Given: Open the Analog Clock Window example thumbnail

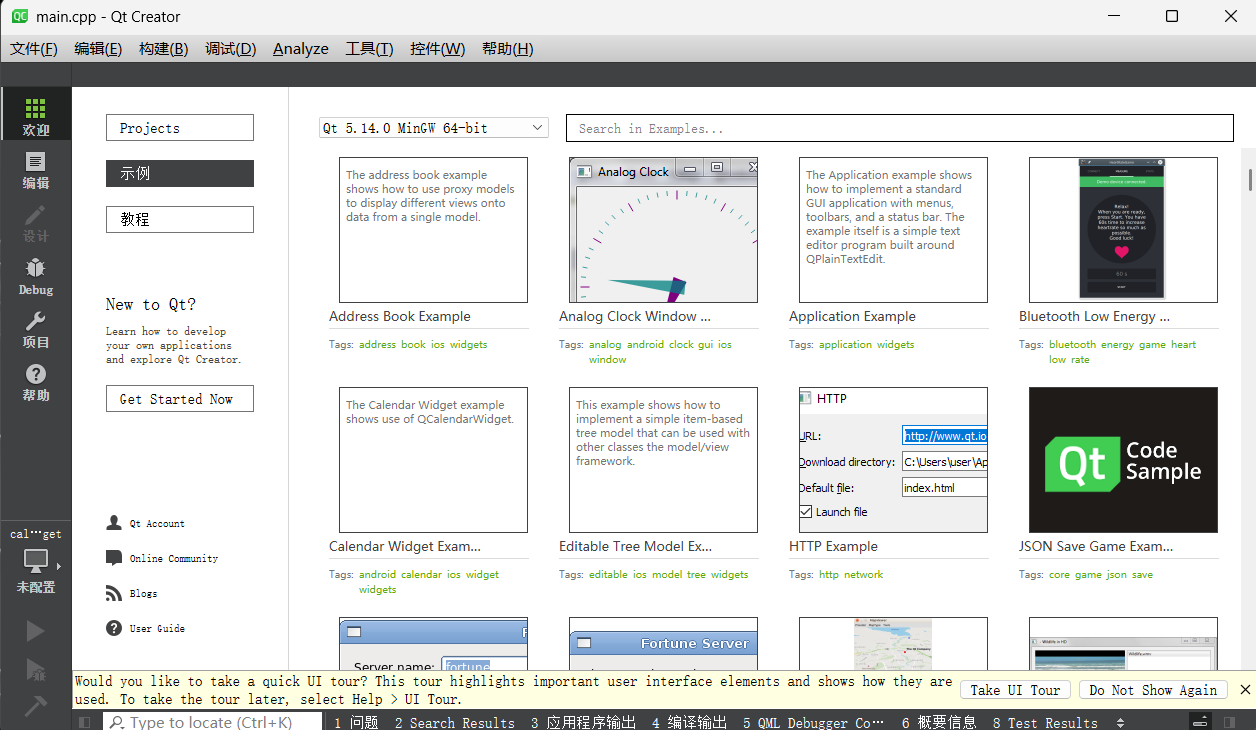Looking at the screenshot, I should click(x=663, y=230).
